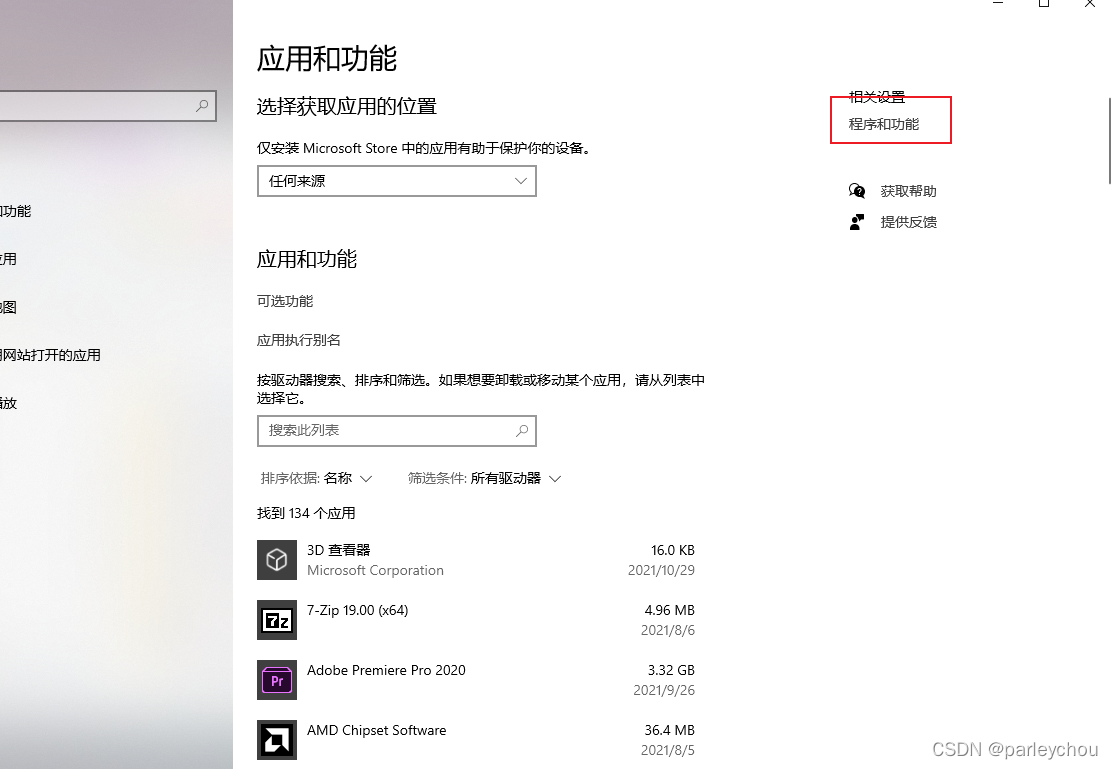1113x769 pixels.
Task: Open 排序依据: 名称 sort dropdown
Action: (x=317, y=479)
